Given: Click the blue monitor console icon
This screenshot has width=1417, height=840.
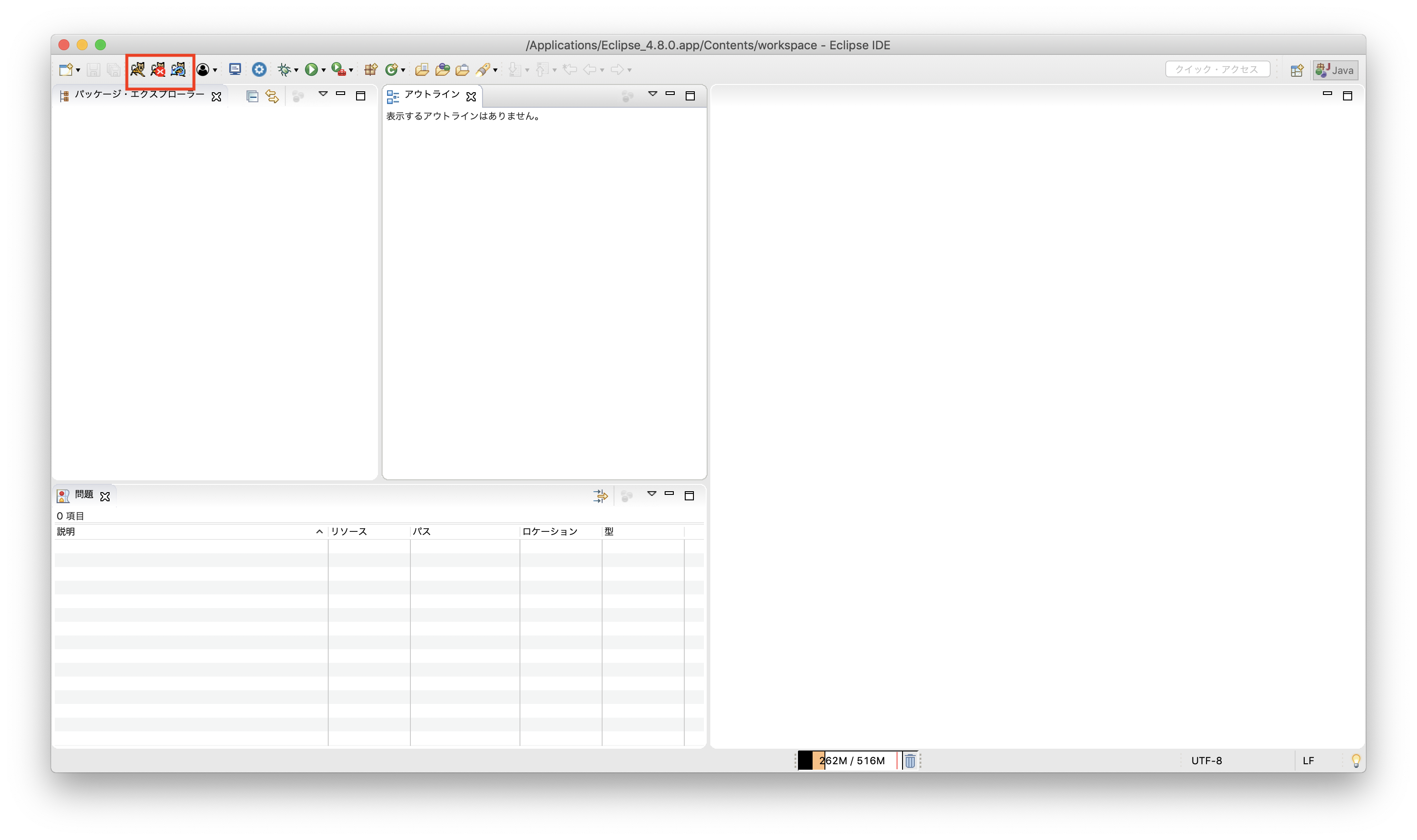Looking at the screenshot, I should (235, 69).
